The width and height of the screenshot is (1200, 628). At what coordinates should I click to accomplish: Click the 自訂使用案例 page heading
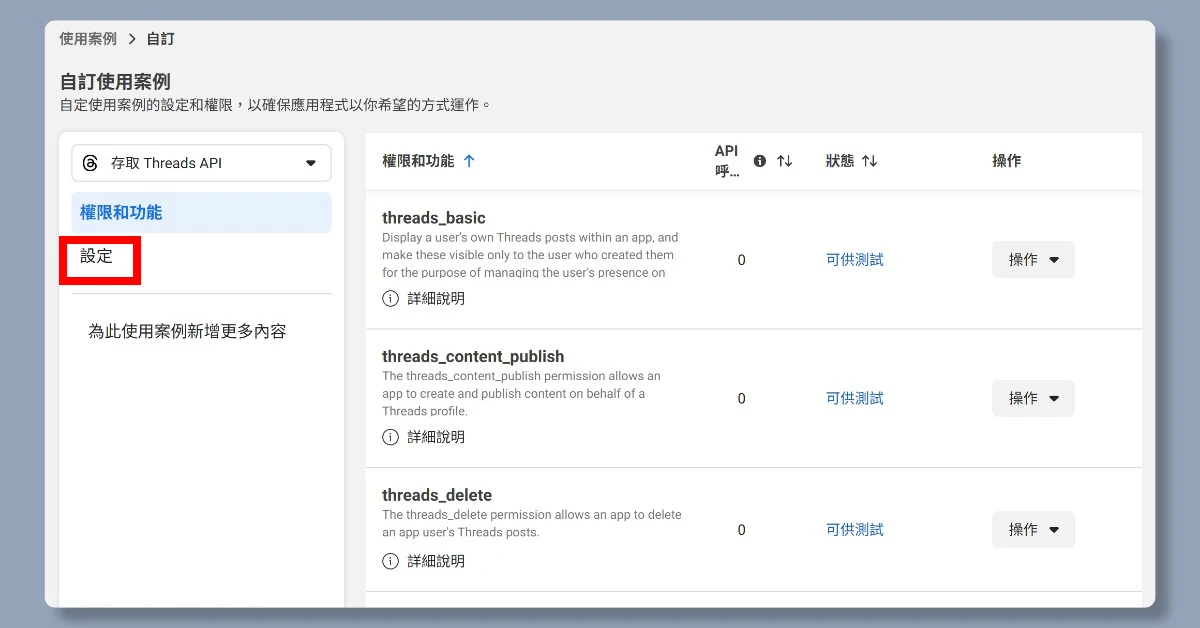click(115, 82)
